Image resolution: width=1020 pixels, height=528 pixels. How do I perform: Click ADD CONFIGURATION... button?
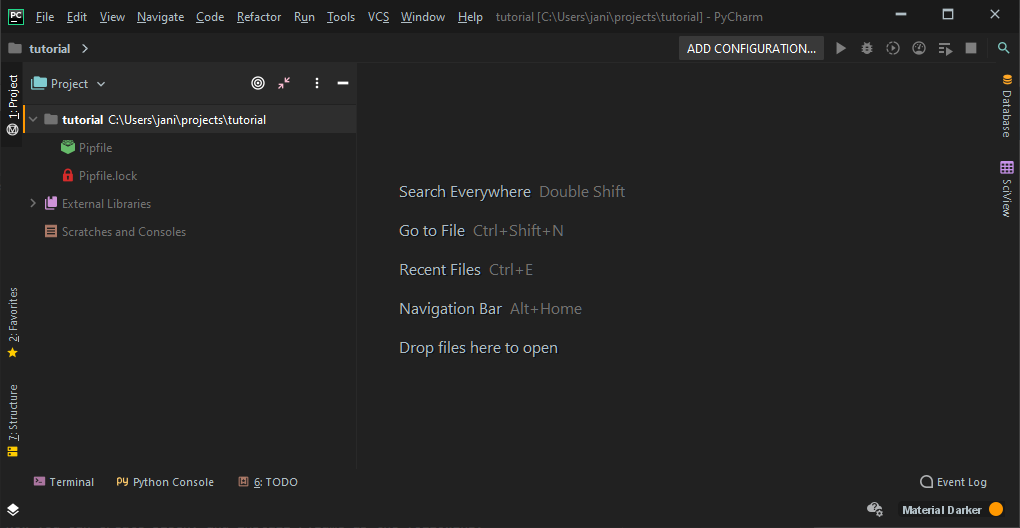751,49
